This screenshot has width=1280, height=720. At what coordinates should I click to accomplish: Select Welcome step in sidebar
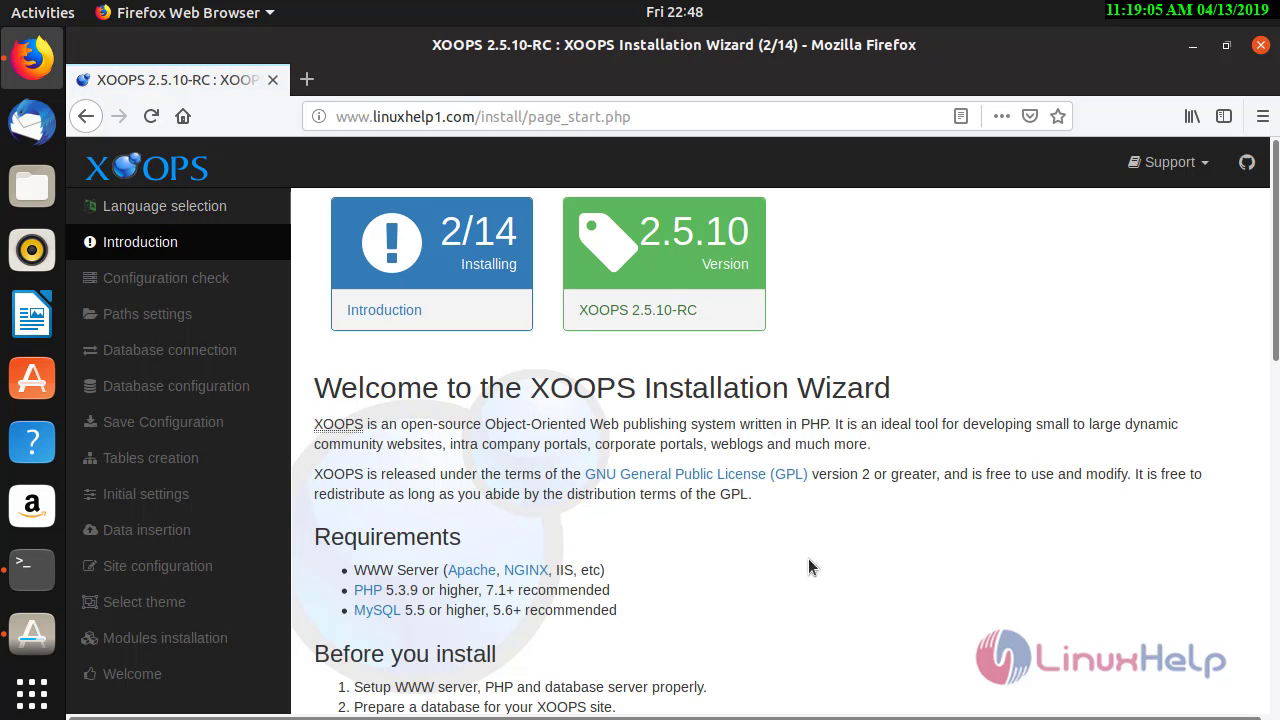(x=178, y=674)
